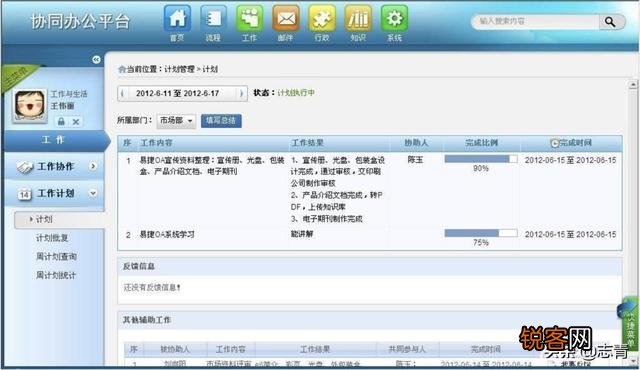This screenshot has height=370, width=640.
Task: Click the 陈玉 assistant cell
Action: (416, 160)
